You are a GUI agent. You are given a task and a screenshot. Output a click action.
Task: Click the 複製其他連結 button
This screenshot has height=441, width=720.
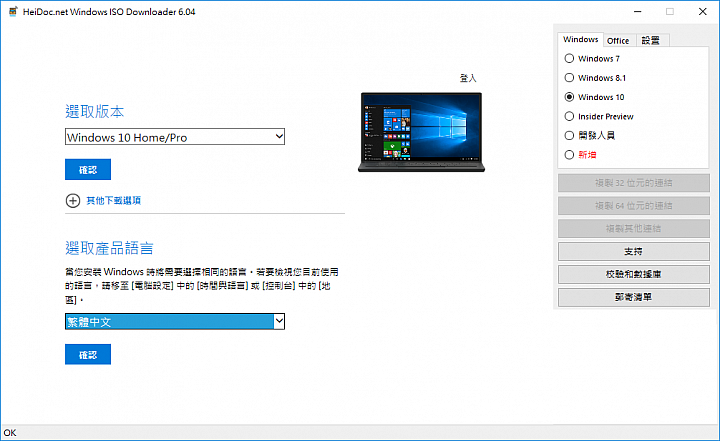[x=634, y=228]
